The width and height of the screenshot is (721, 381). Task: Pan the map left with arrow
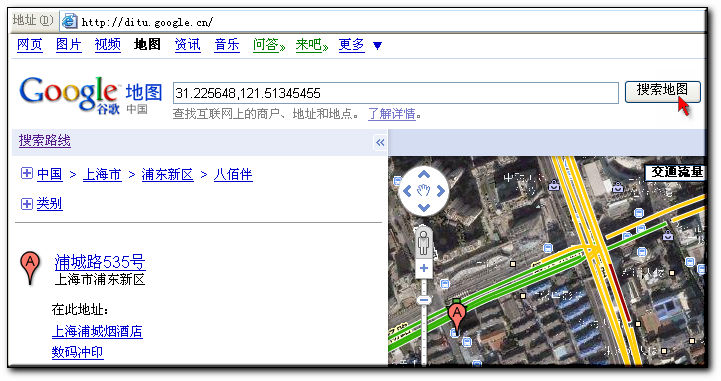click(x=407, y=191)
